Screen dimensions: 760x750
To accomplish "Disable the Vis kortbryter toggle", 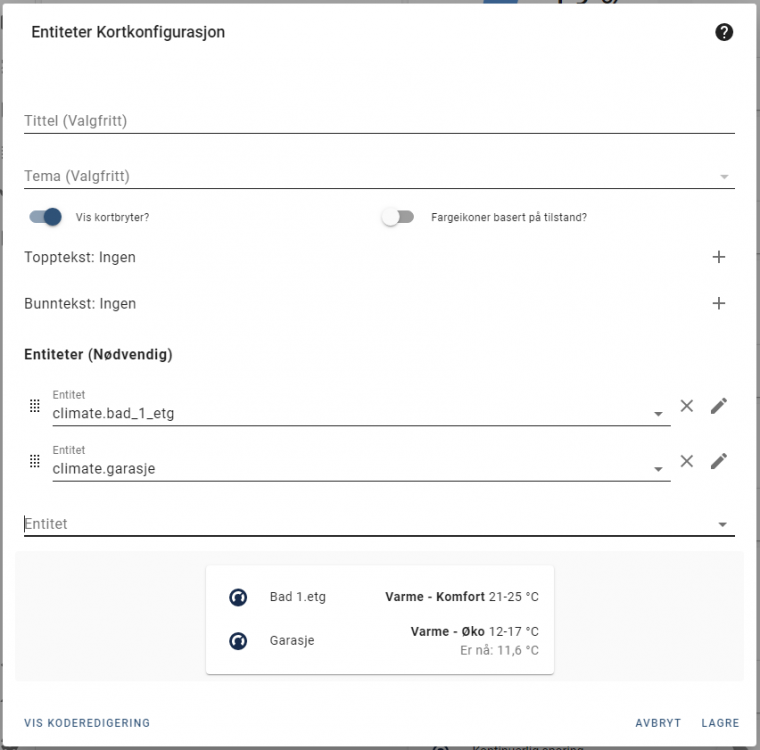I will [x=46, y=217].
